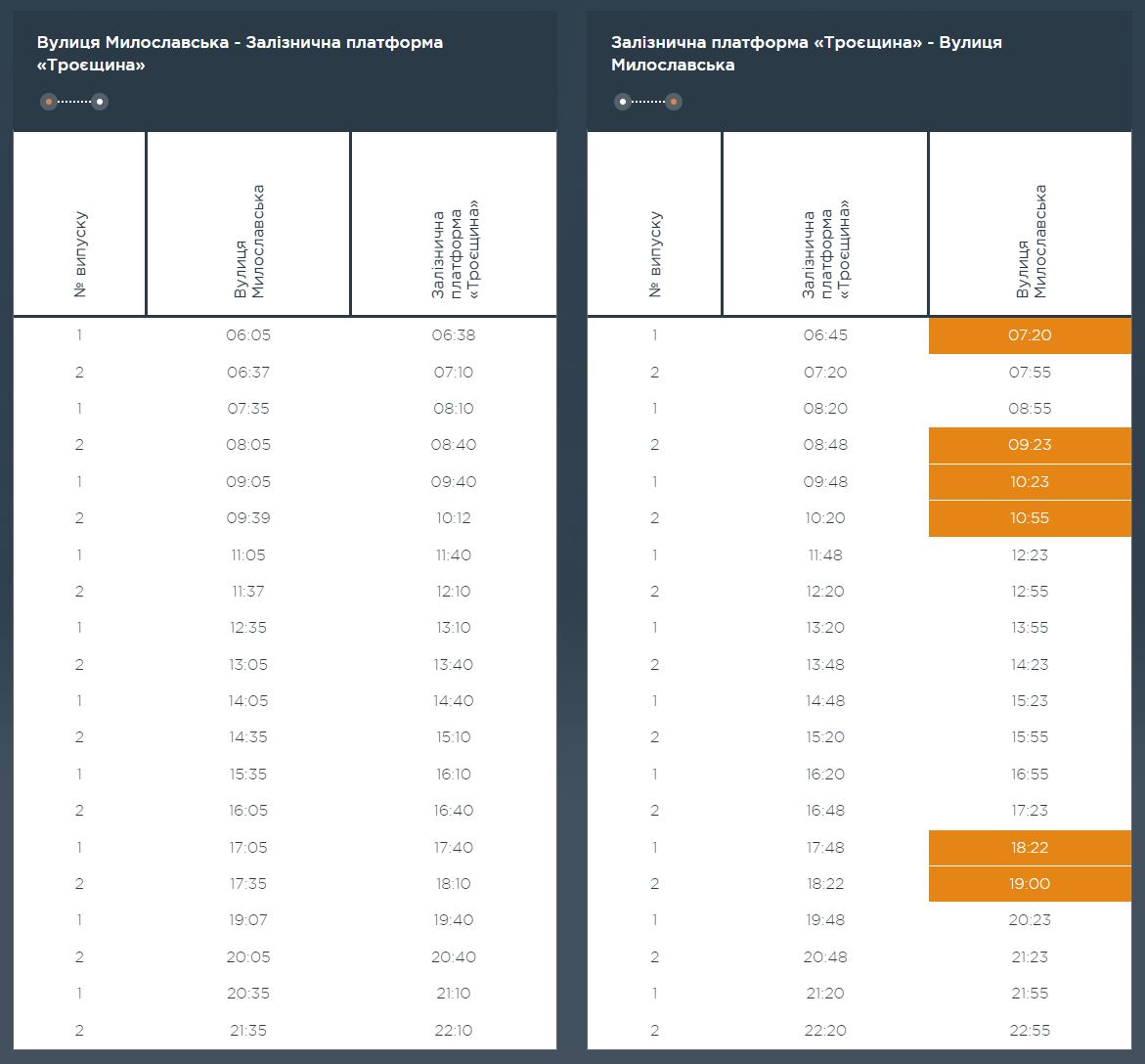Select the 22:10 arrival time in the left table
The width and height of the screenshot is (1145, 1064).
click(x=454, y=1030)
